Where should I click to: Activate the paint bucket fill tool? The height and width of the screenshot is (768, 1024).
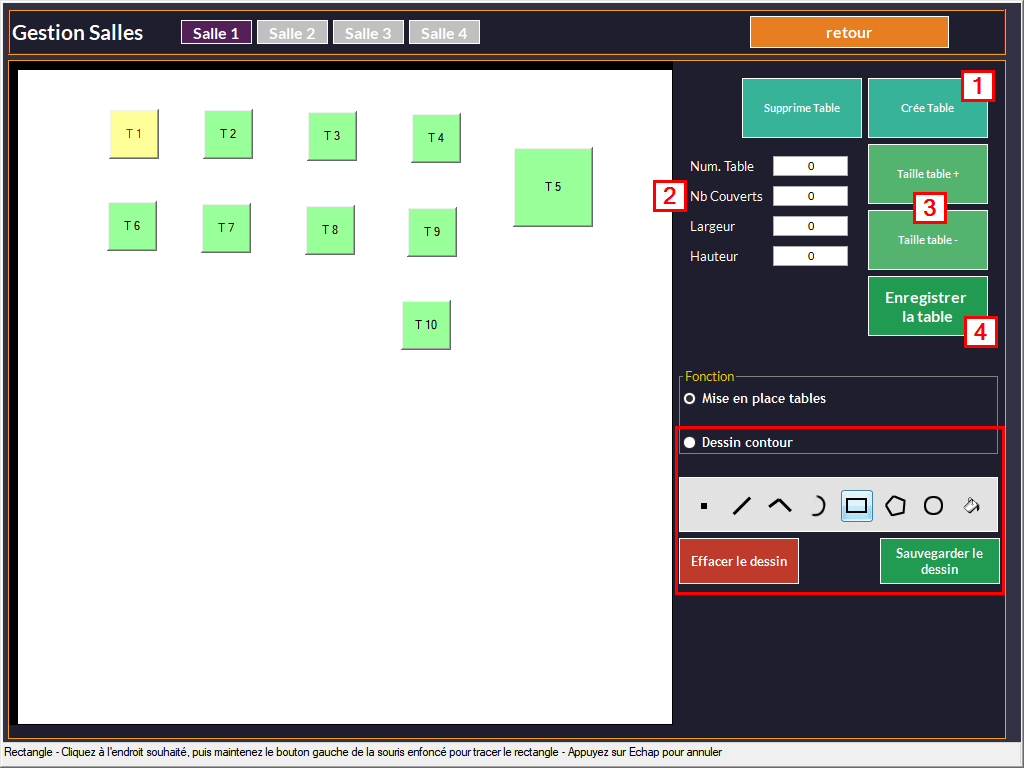coord(971,506)
